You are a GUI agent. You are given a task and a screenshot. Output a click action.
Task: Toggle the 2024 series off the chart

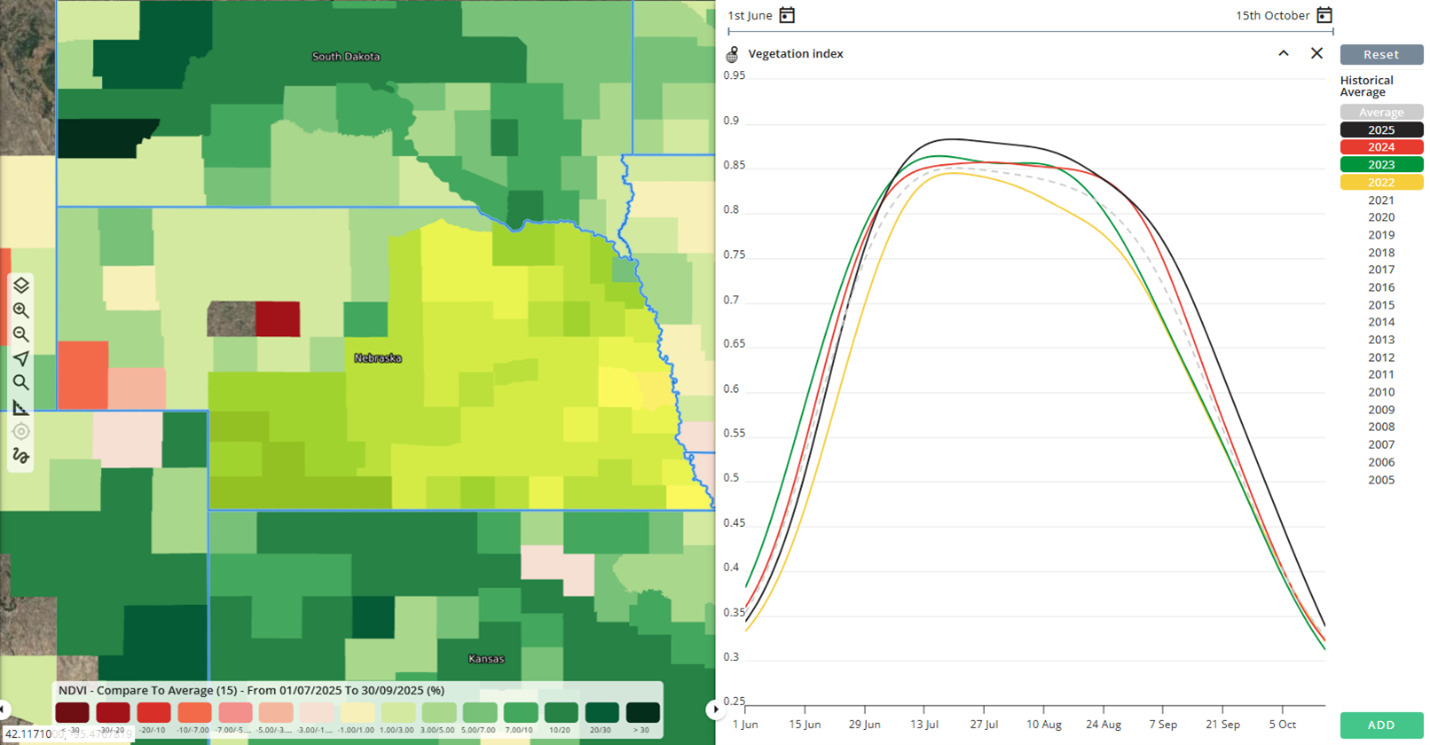coord(1381,146)
